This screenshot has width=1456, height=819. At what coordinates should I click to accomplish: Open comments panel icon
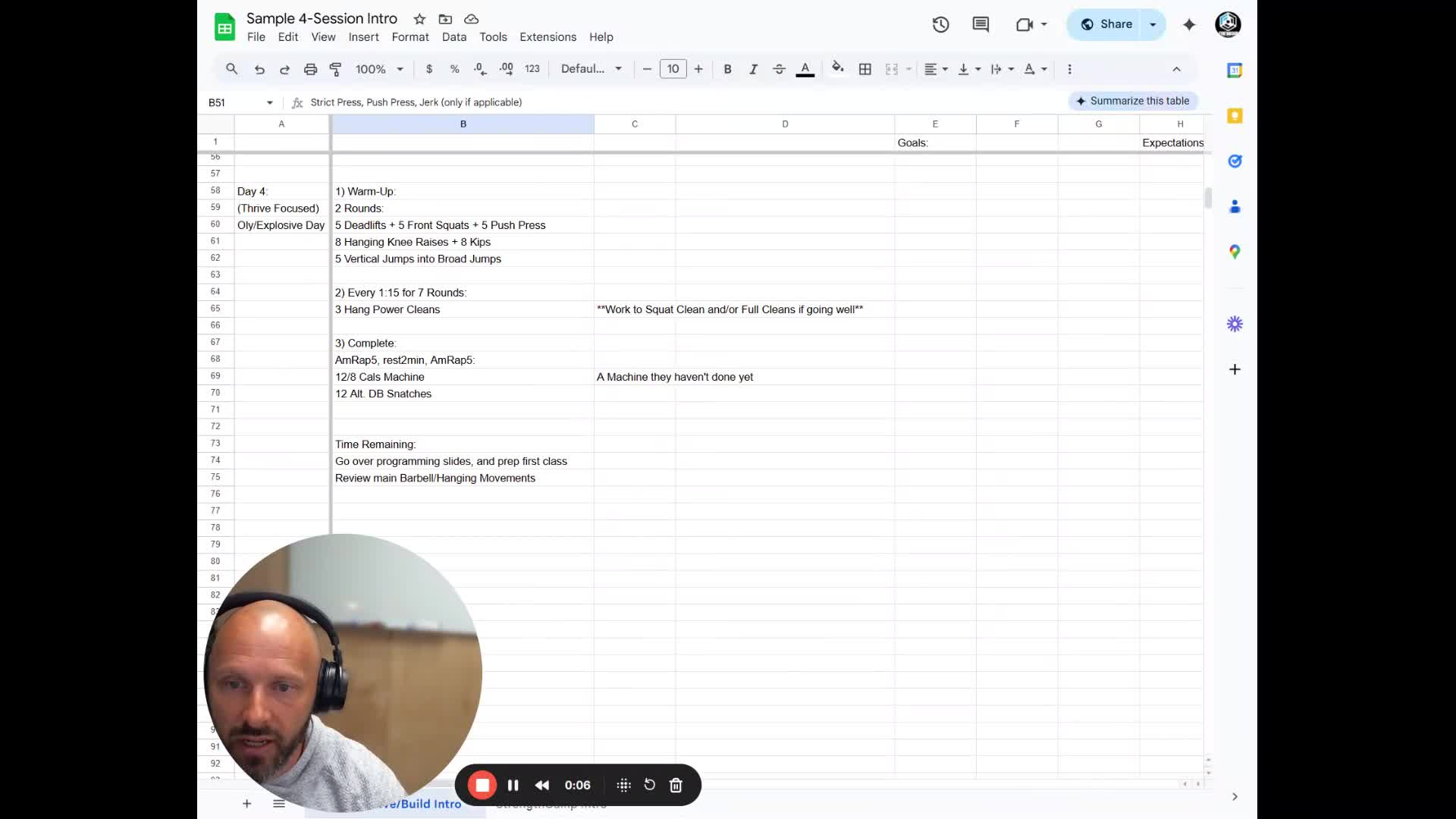pos(981,24)
